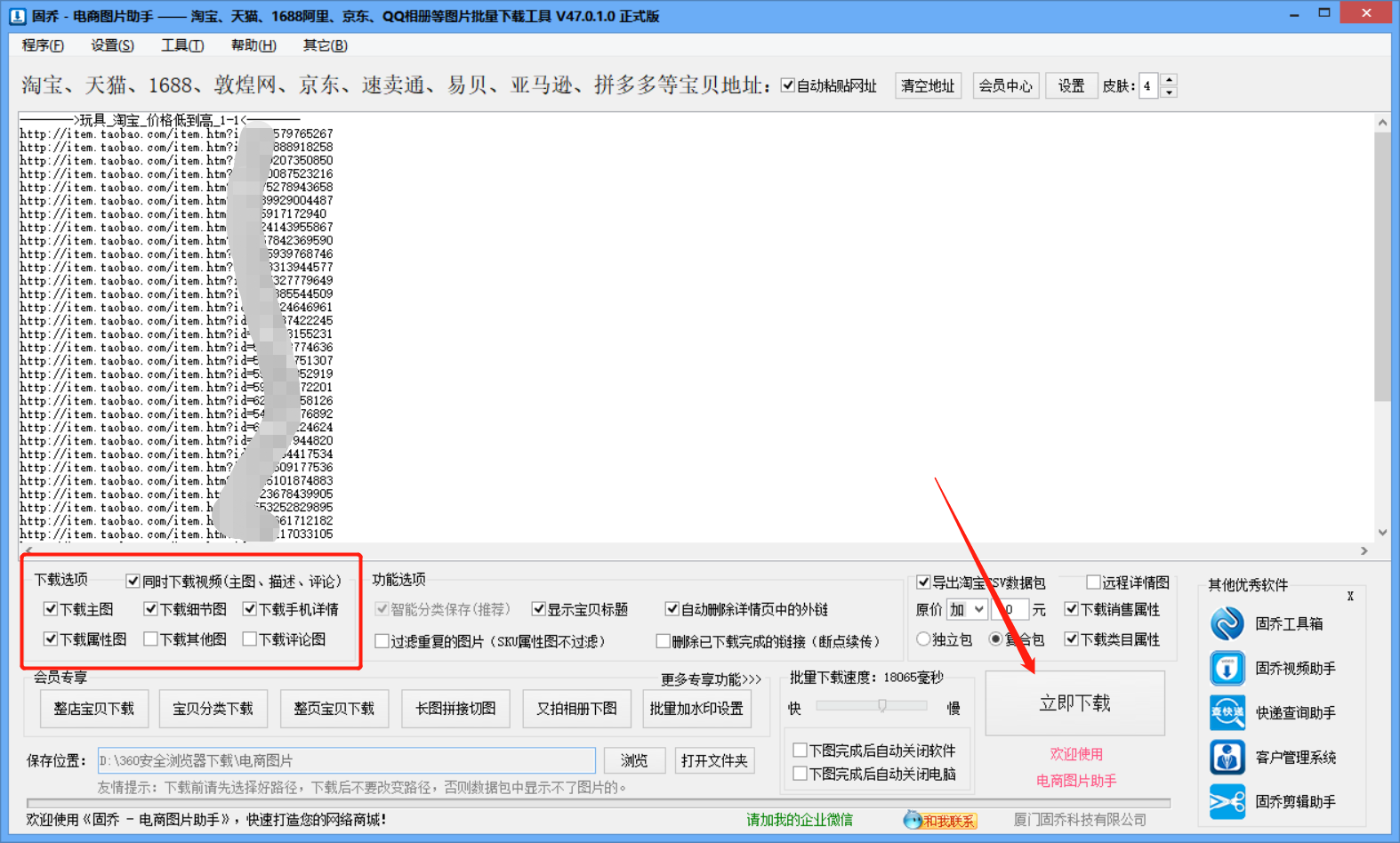Click the 皮肤 number field
1400x843 pixels.
click(x=1150, y=85)
